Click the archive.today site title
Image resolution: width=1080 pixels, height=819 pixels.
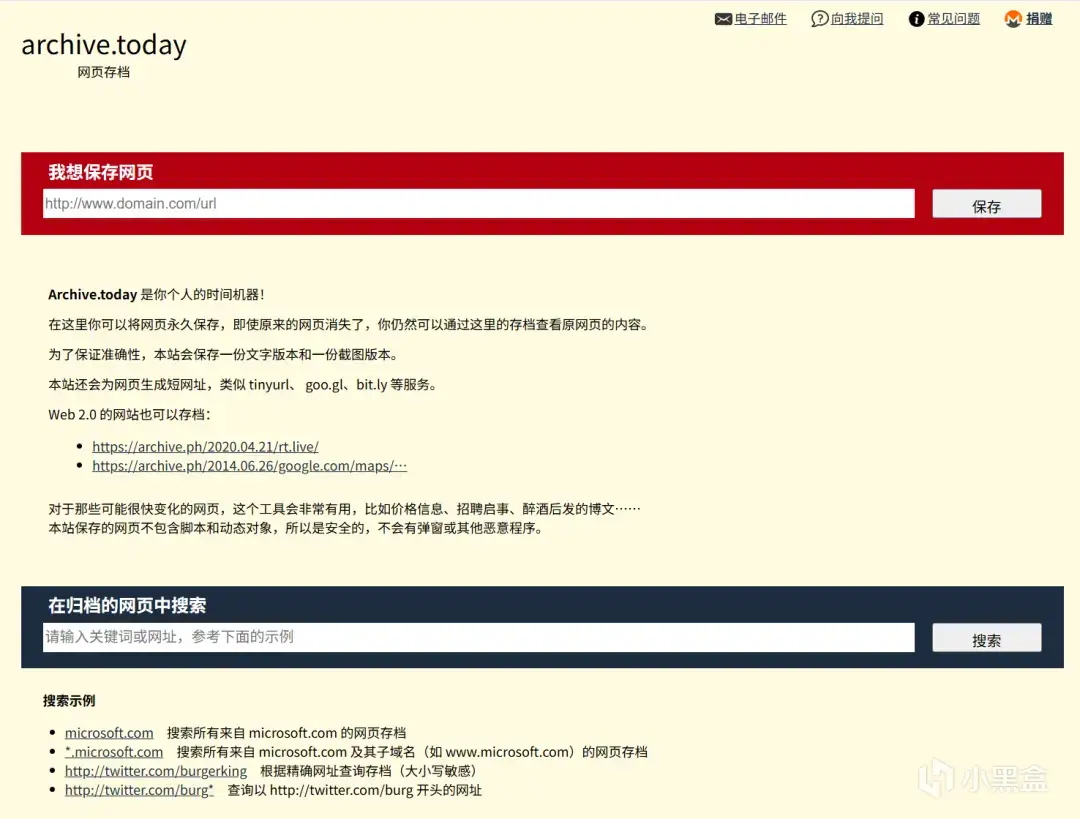point(104,45)
